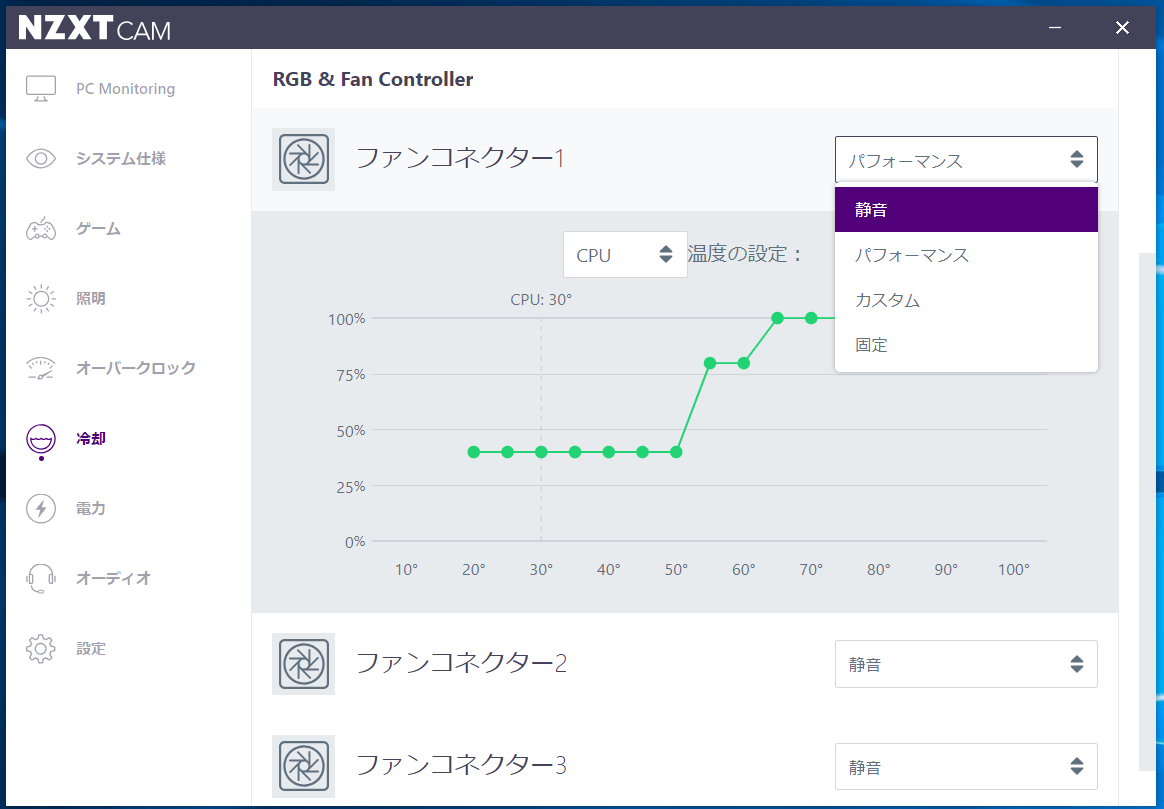Screen dimensions: 1164x809
Task: Choose 固定 from the dropdown list
Action: click(x=966, y=345)
